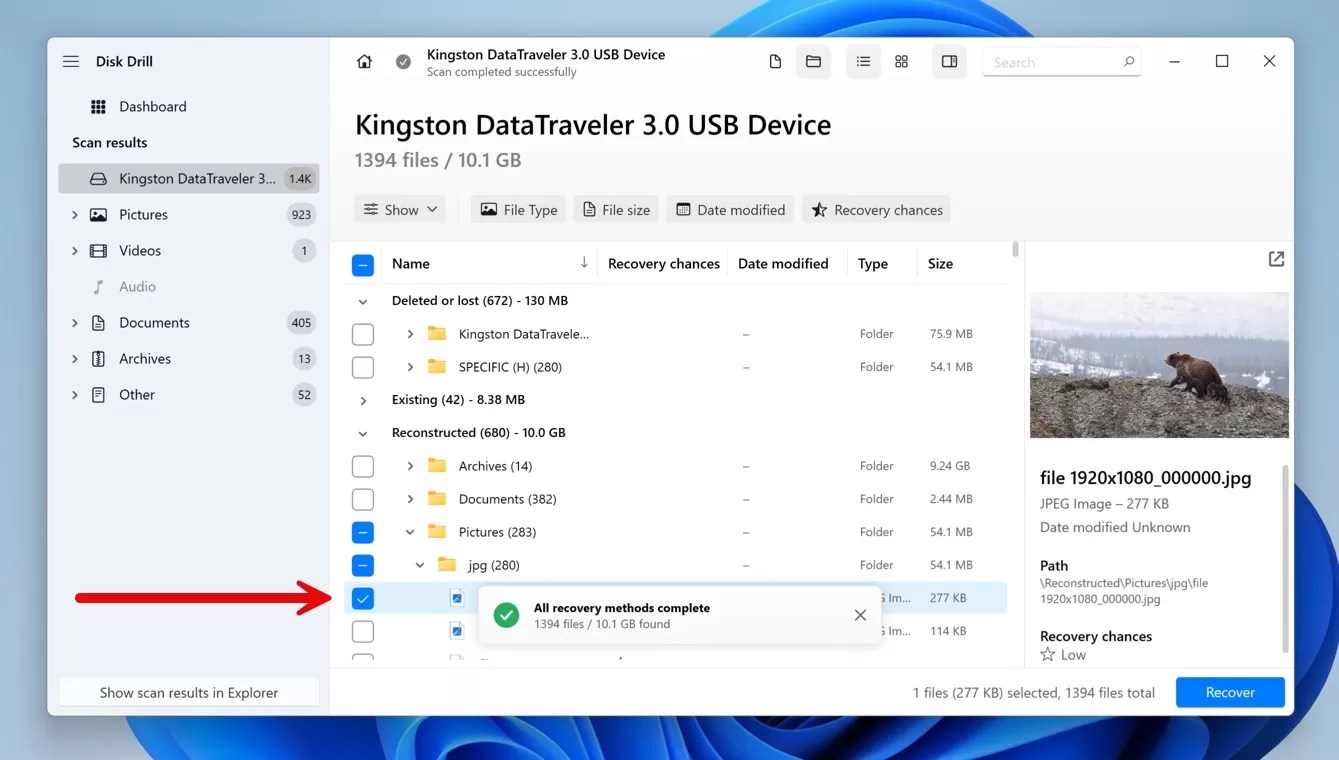Click the folder view icon in toolbar
This screenshot has height=760, width=1339.
[x=813, y=61]
